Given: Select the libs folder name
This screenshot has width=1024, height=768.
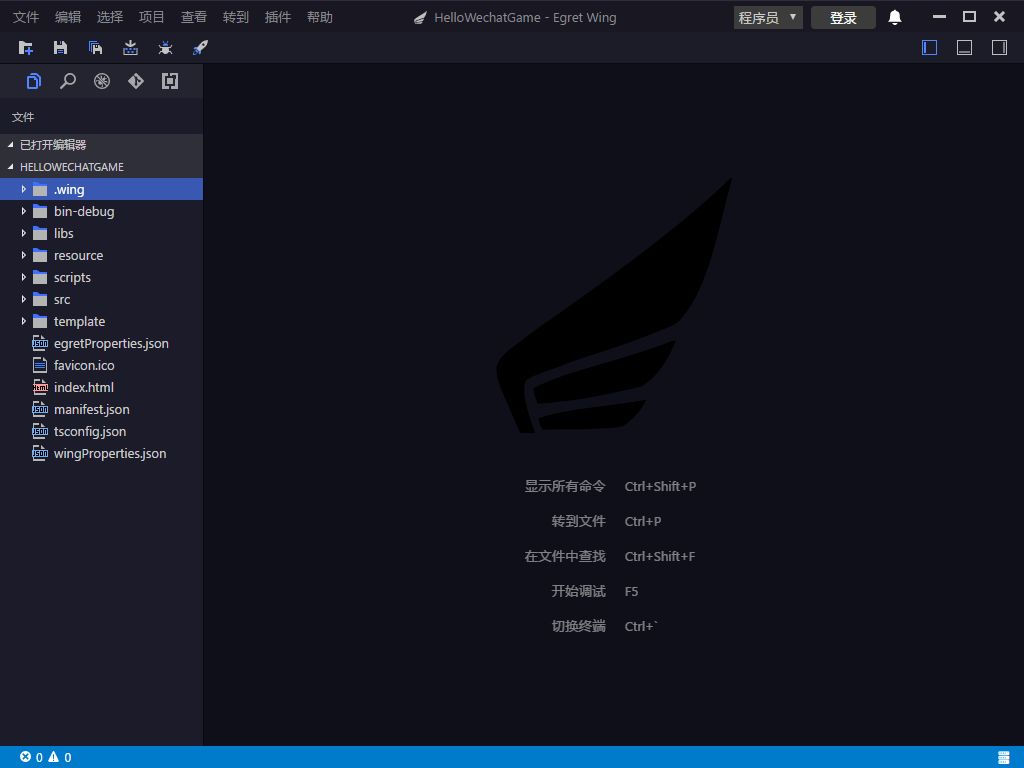Looking at the screenshot, I should pyautogui.click(x=63, y=233).
